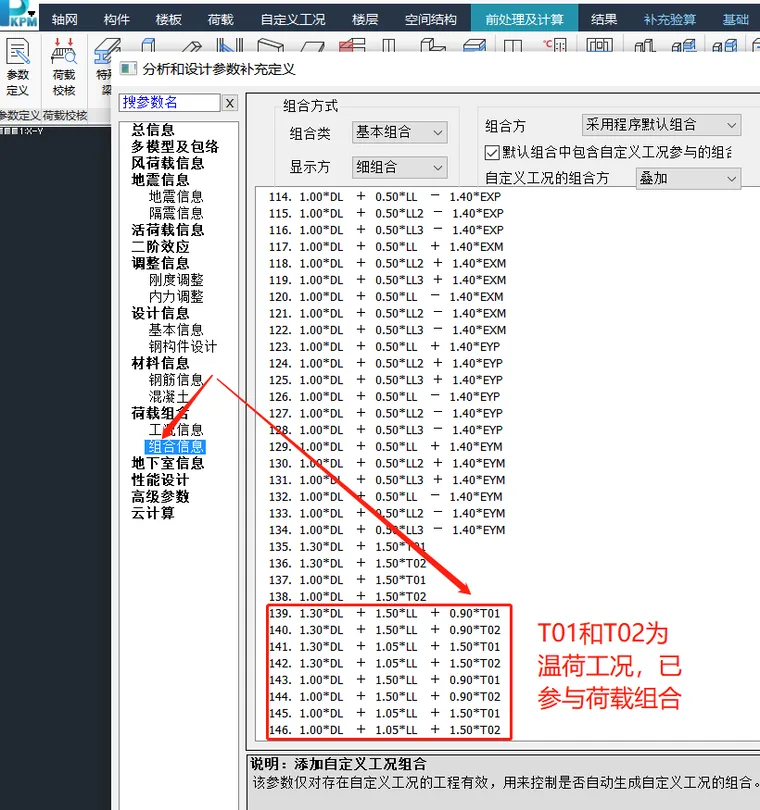The height and width of the screenshot is (810, 760).
Task: Select 云计算 in the parameter tree
Action: point(153,513)
